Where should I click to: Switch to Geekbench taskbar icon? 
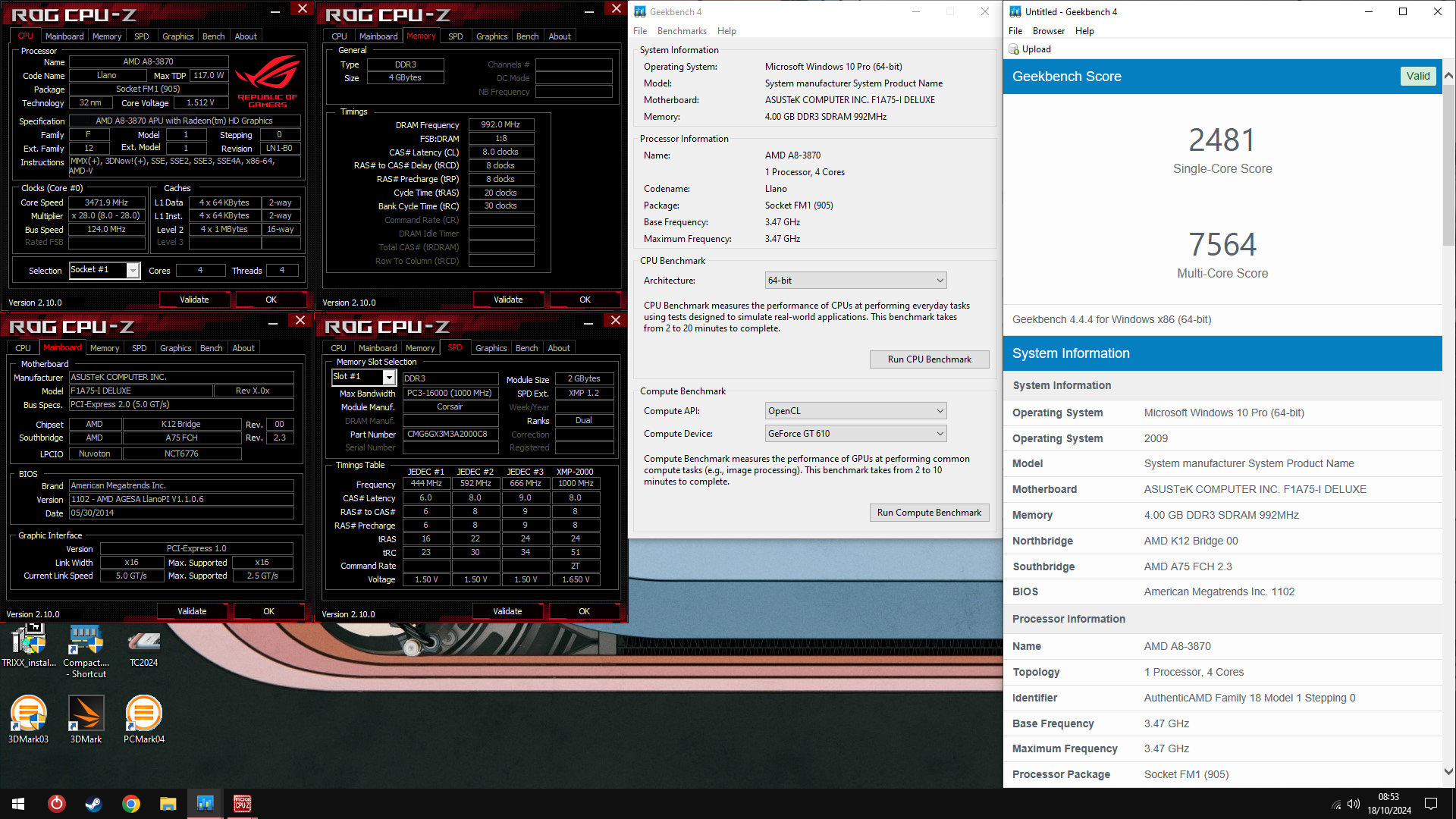[x=206, y=804]
